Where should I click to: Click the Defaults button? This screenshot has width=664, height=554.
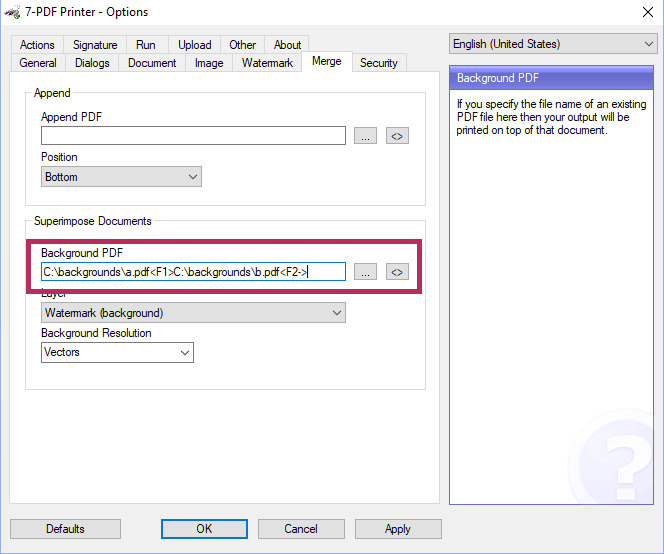(65, 529)
